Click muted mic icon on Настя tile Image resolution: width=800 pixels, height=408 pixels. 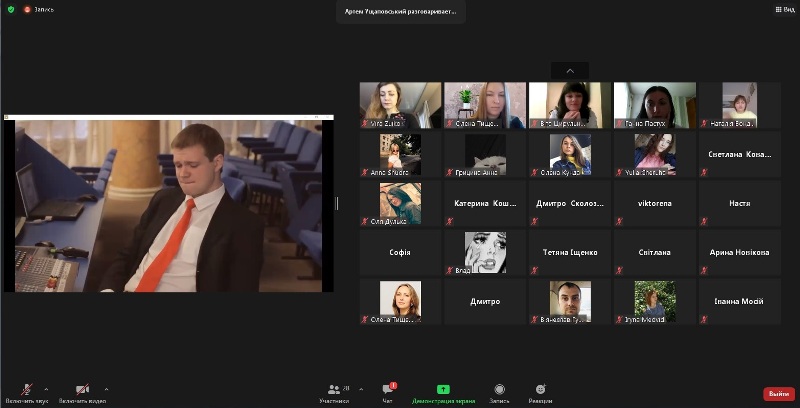tap(704, 221)
